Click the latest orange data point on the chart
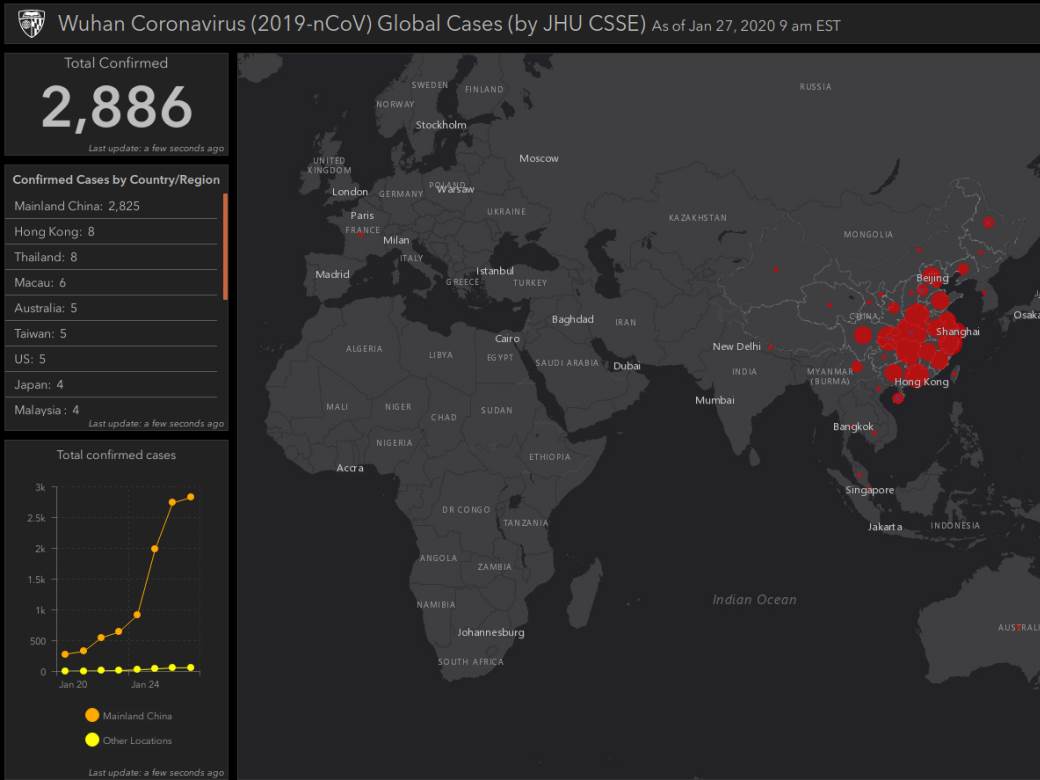Viewport: 1040px width, 780px height. [x=190, y=495]
